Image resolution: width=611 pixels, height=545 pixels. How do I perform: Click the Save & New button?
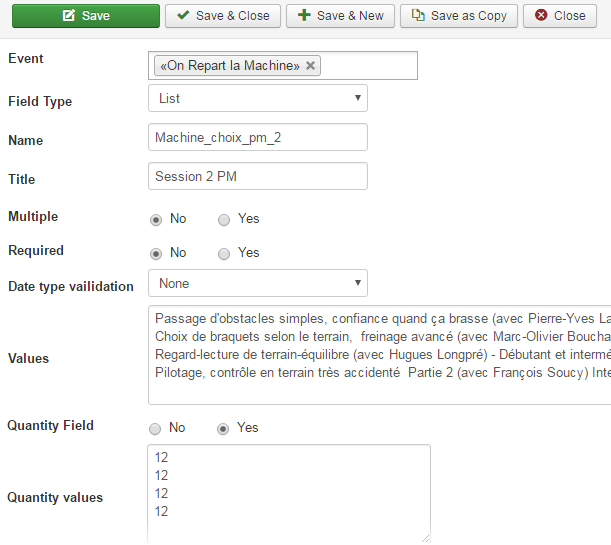[339, 16]
